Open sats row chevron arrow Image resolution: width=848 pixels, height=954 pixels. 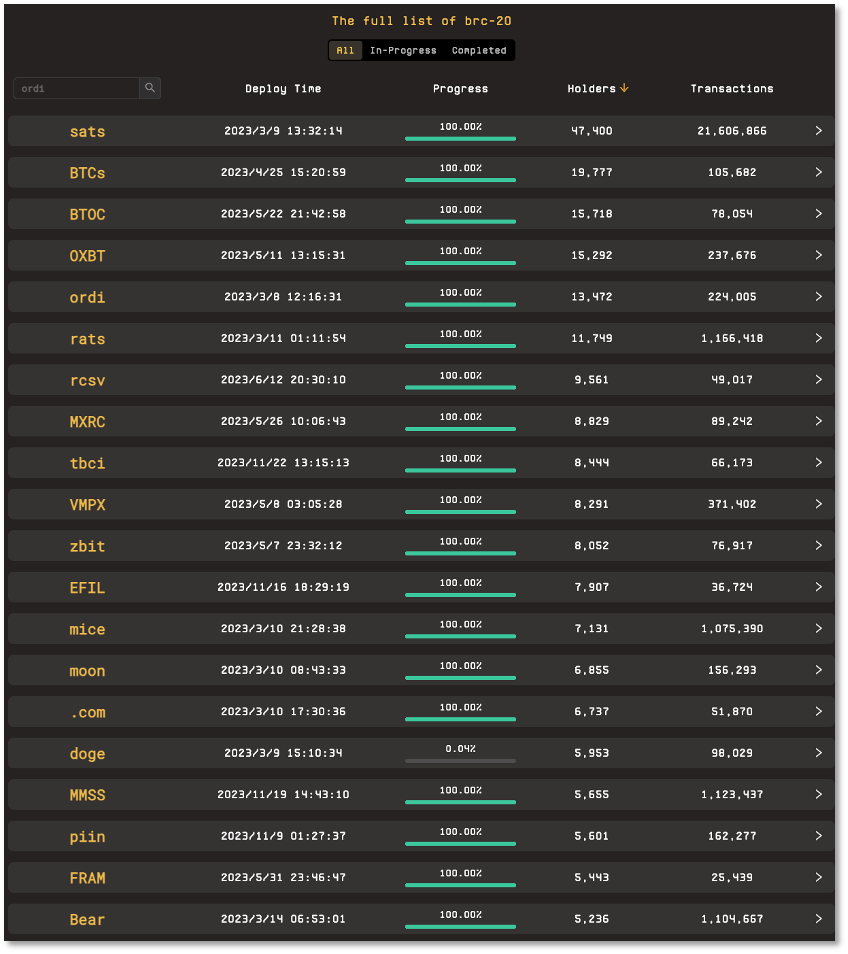coord(818,131)
